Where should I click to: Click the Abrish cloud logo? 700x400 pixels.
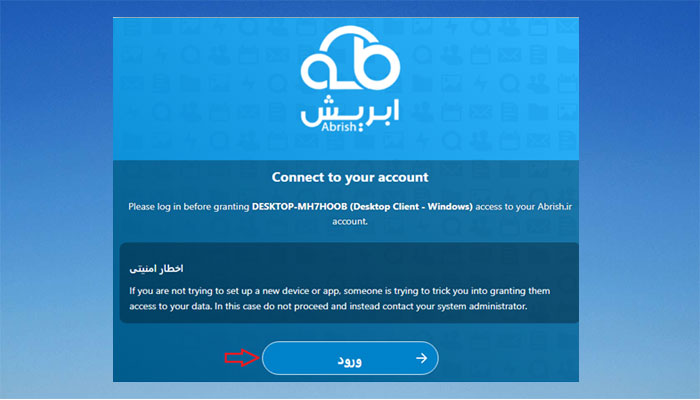pos(350,79)
